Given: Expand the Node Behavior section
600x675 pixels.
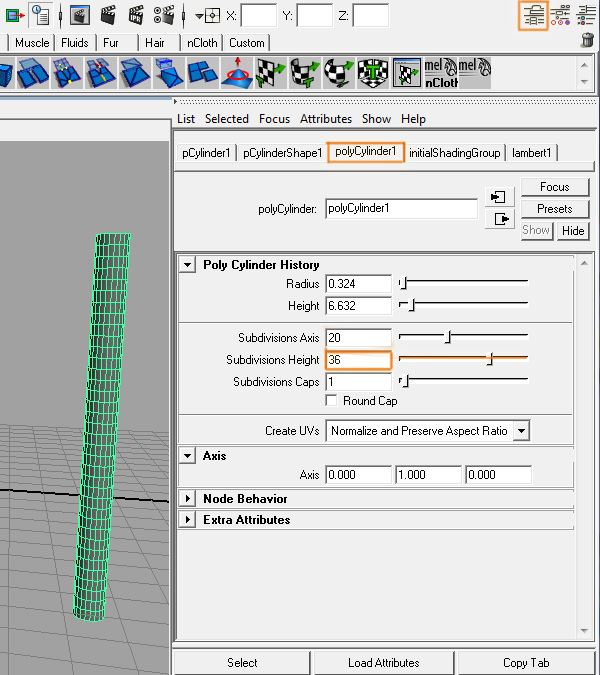Looking at the screenshot, I should pyautogui.click(x=187, y=498).
